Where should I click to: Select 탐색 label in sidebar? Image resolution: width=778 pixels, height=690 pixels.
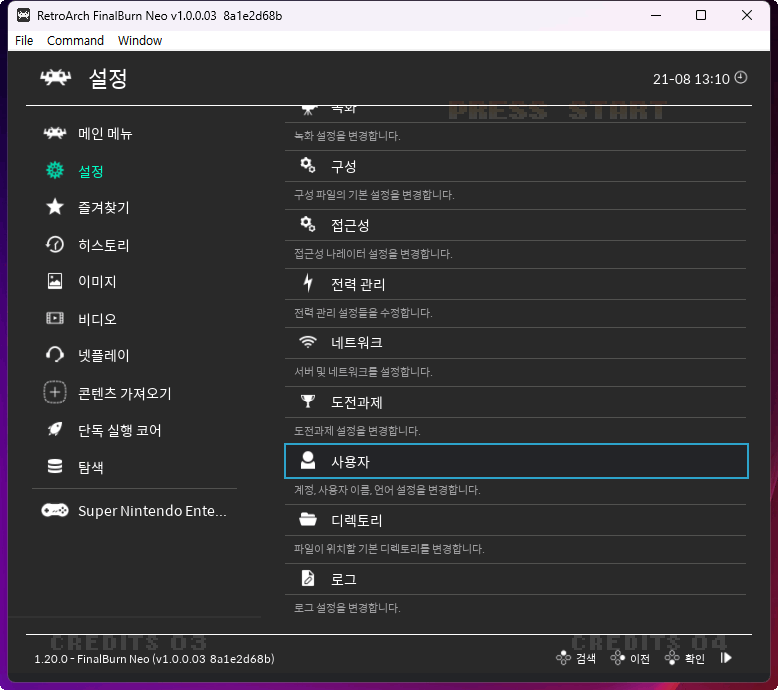91,467
